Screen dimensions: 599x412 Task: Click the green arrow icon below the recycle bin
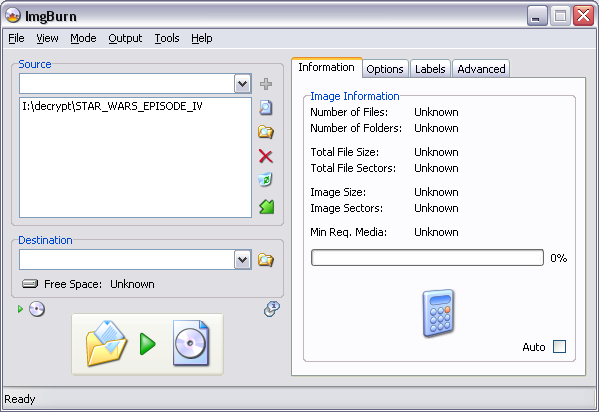[266, 206]
